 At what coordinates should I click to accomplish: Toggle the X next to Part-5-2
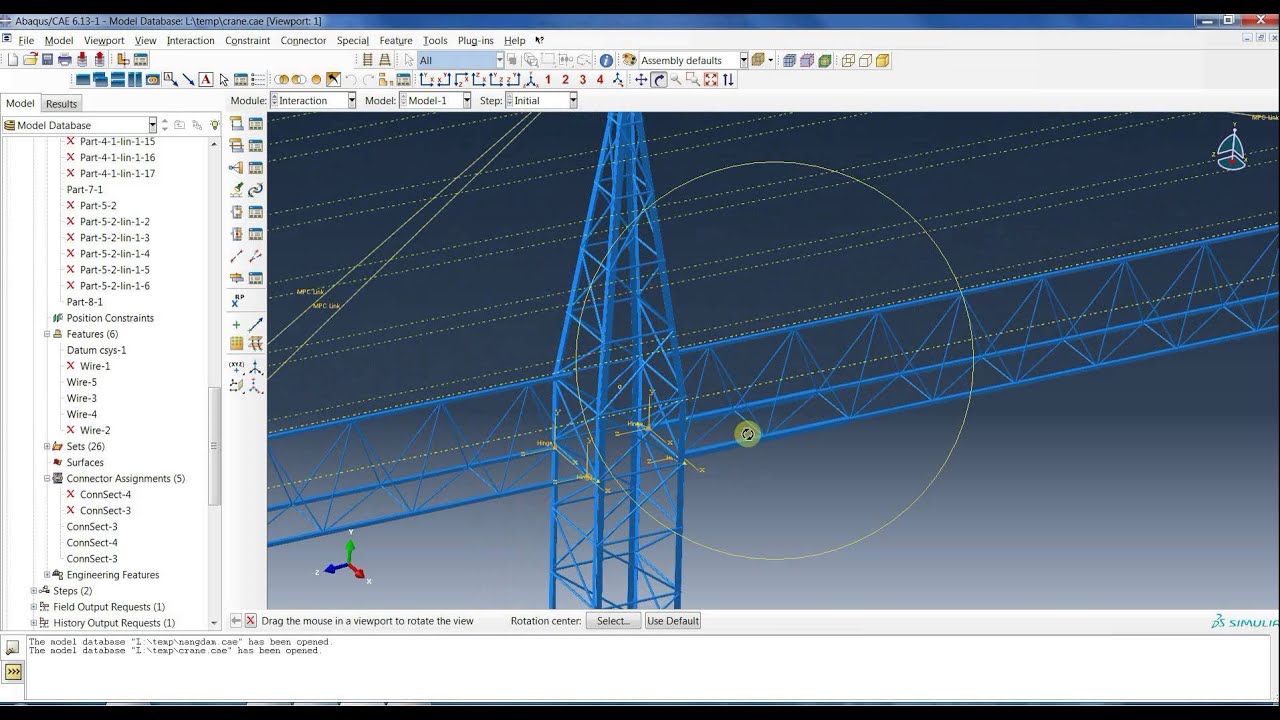[71, 206]
